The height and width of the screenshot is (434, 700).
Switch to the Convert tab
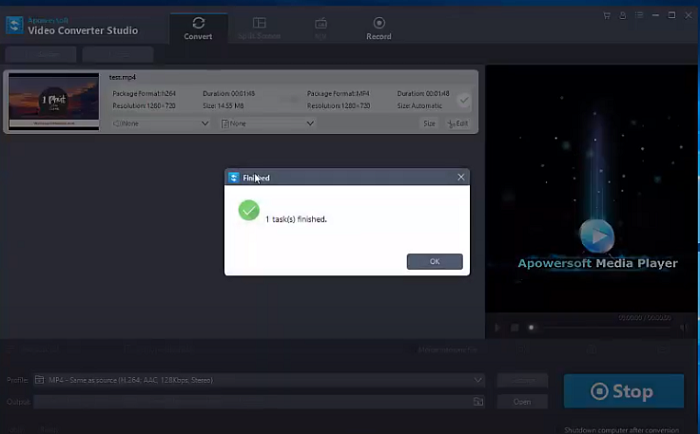(198, 29)
